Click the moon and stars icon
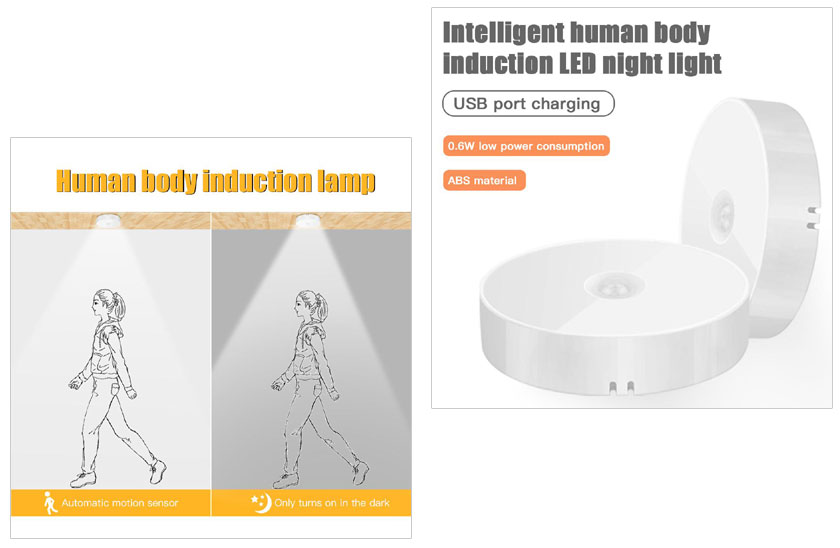840x548 pixels. (x=261, y=502)
